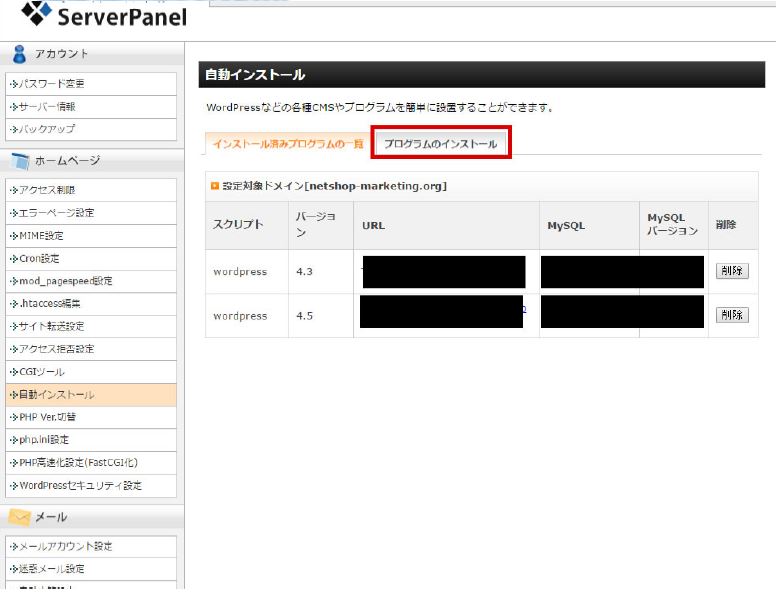Image resolution: width=776 pixels, height=605 pixels.
Task: Open php.ini設定 in the sidebar
Action: tap(91, 440)
